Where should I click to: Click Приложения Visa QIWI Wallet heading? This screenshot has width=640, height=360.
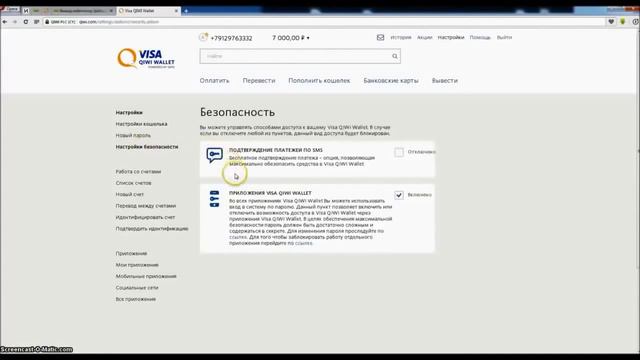pos(270,193)
